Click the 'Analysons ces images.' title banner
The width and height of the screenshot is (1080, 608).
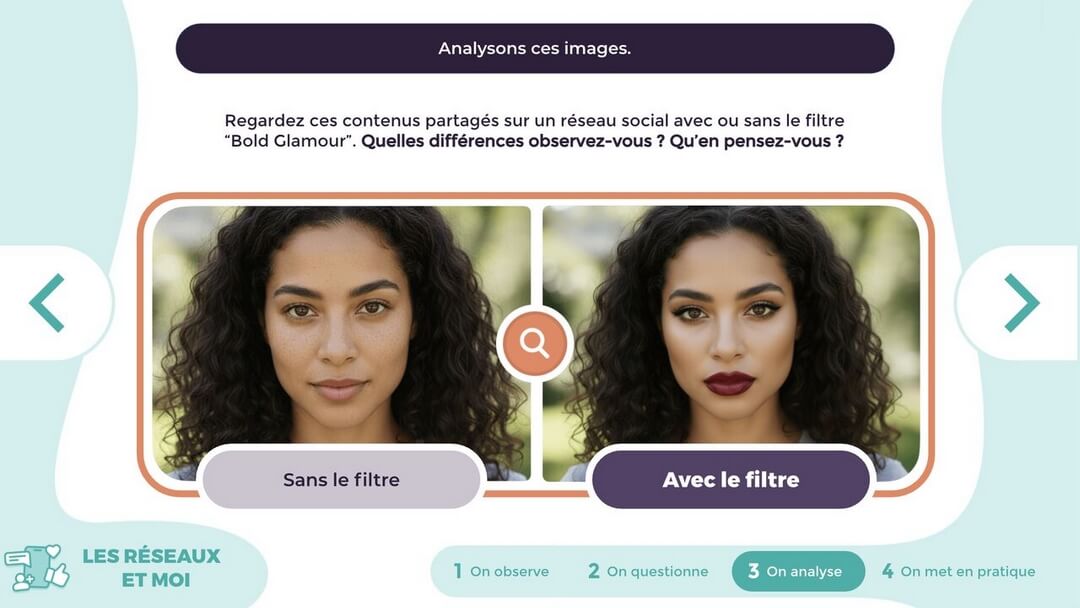[534, 48]
